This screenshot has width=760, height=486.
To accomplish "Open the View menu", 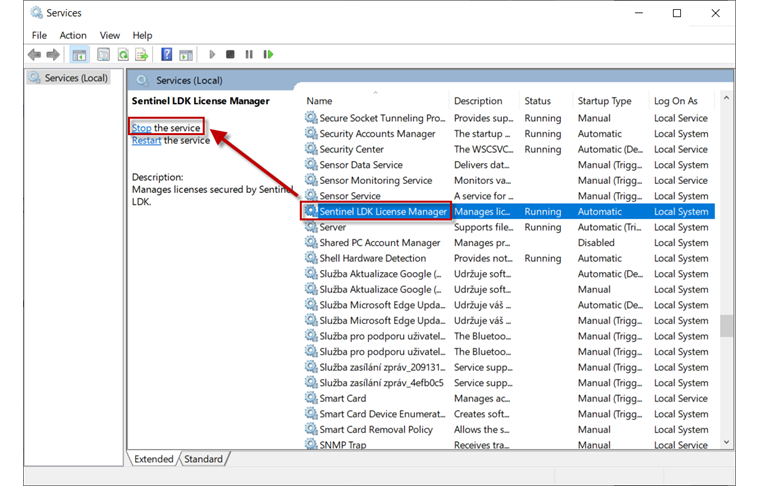I will pyautogui.click(x=110, y=35).
